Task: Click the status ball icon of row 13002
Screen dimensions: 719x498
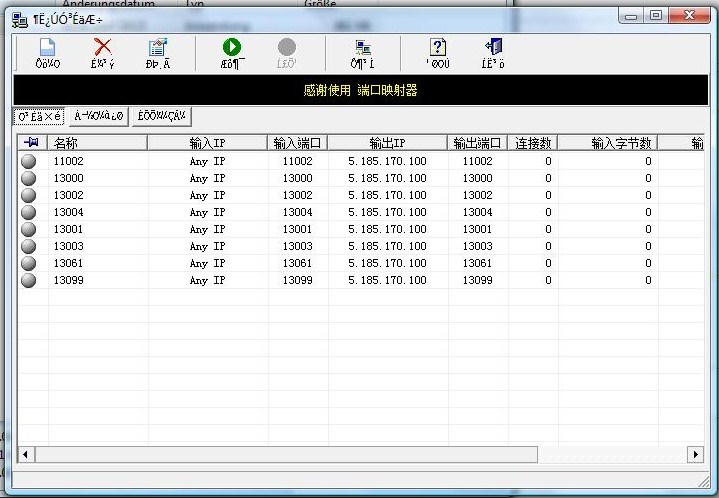Action: [x=28, y=195]
